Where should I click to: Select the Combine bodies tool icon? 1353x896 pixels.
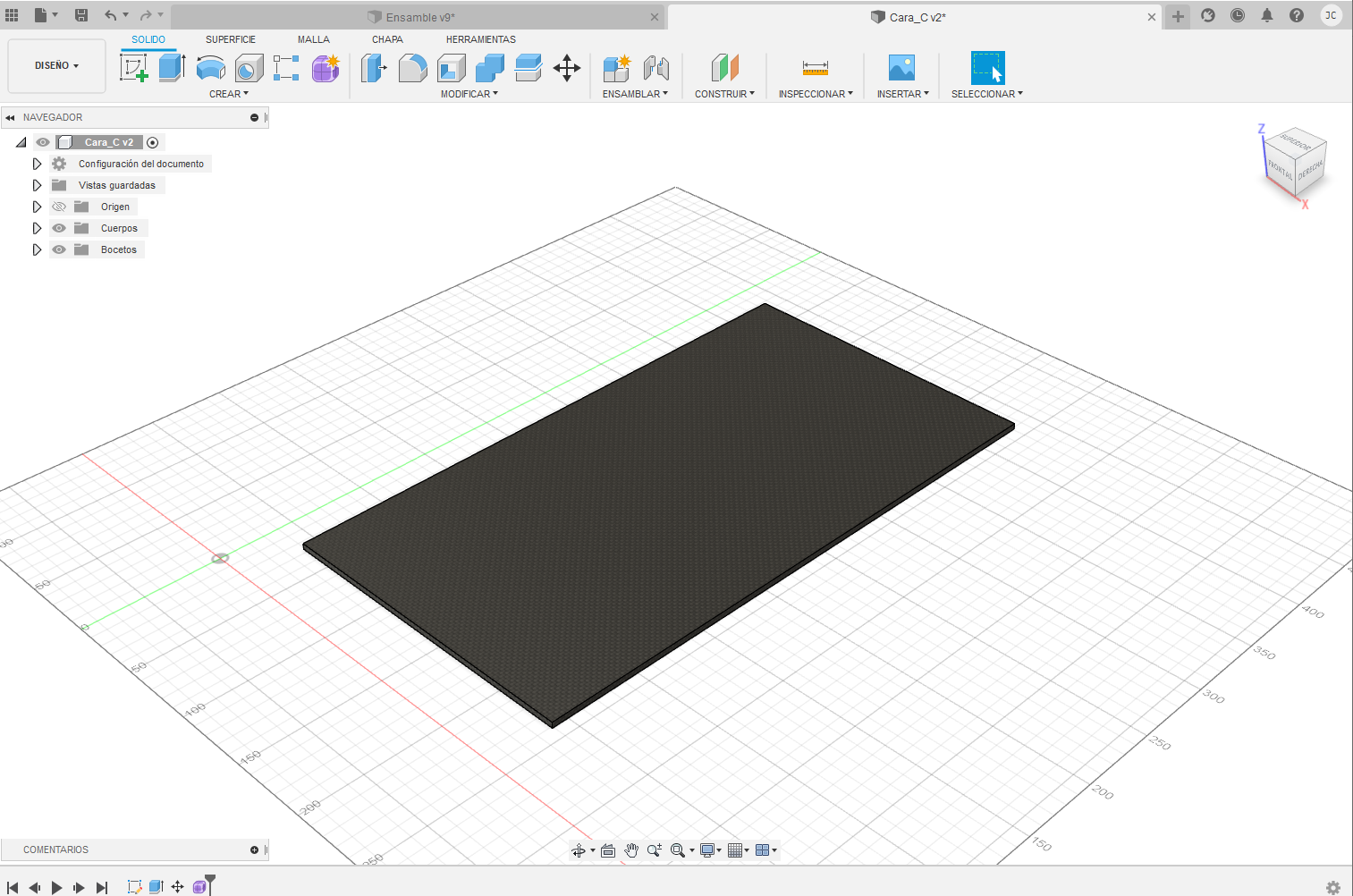[x=490, y=68]
